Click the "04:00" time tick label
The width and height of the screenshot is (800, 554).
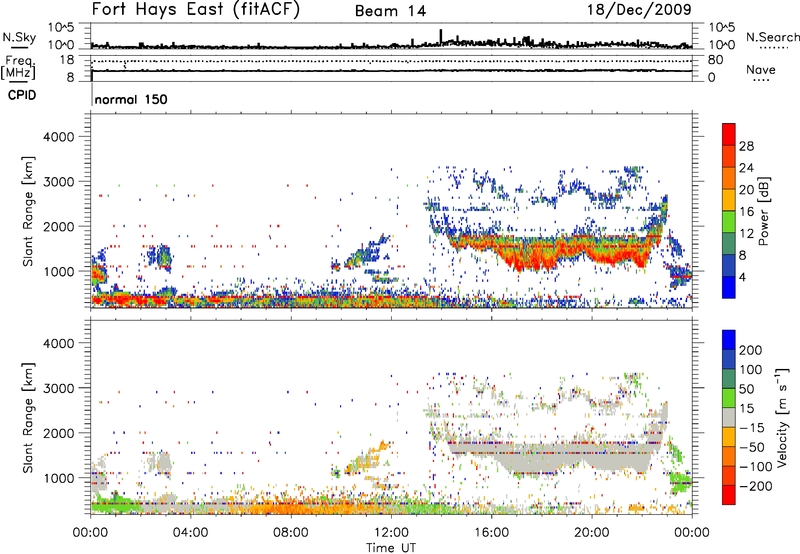coord(190,533)
